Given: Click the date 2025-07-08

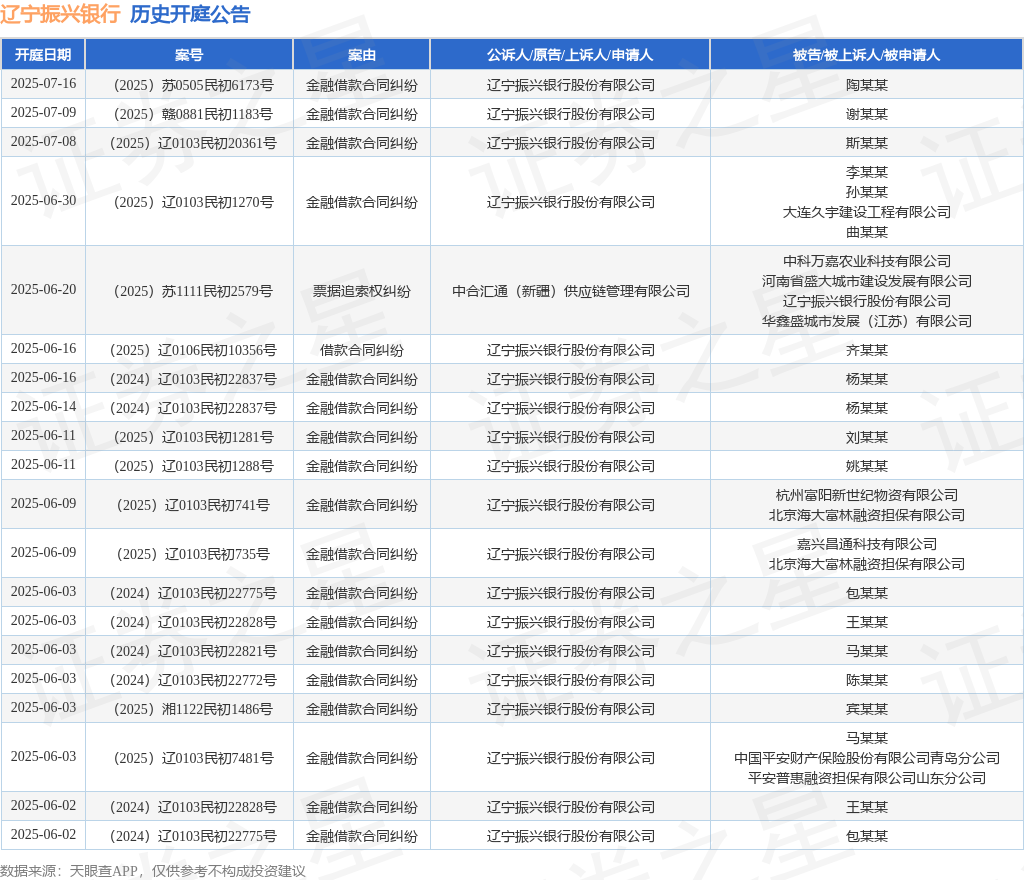Looking at the screenshot, I should point(43,141).
